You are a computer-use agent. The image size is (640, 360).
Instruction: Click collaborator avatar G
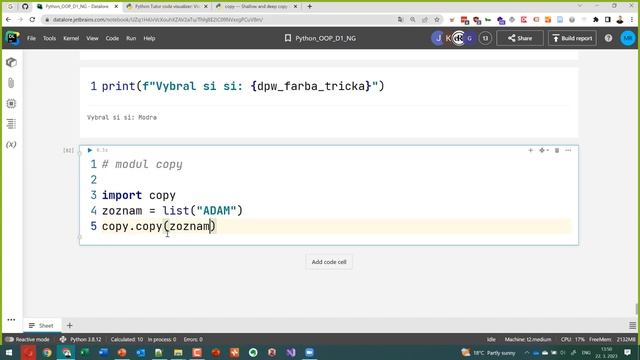pos(469,38)
